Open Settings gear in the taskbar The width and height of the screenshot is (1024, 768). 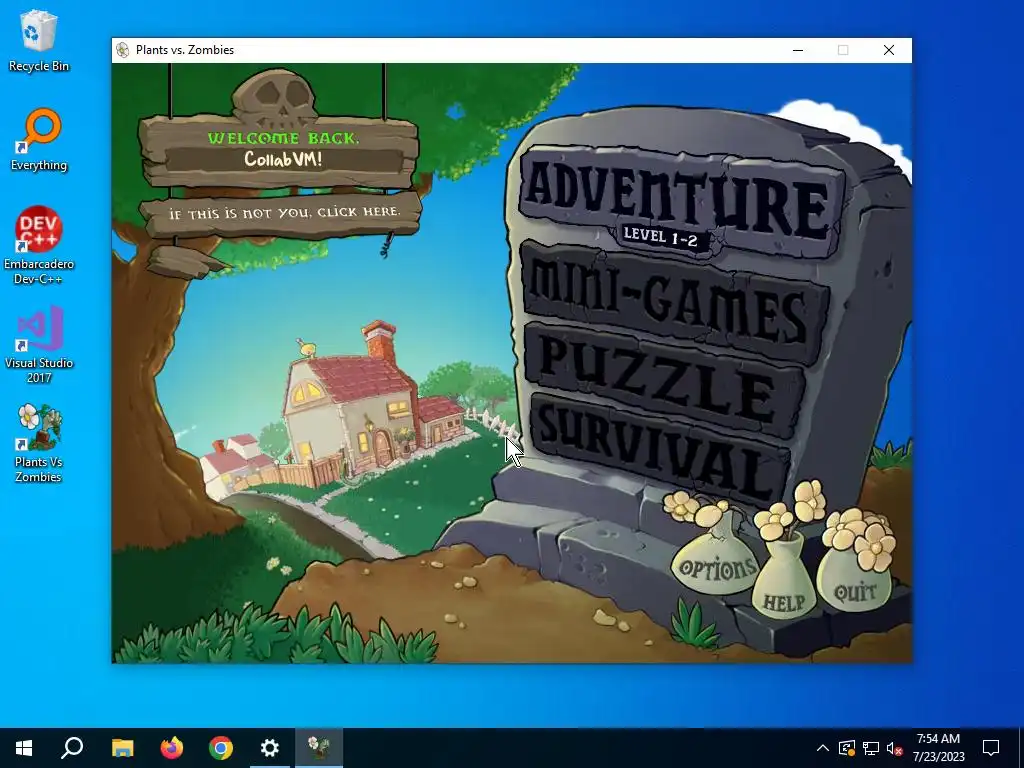[270, 748]
